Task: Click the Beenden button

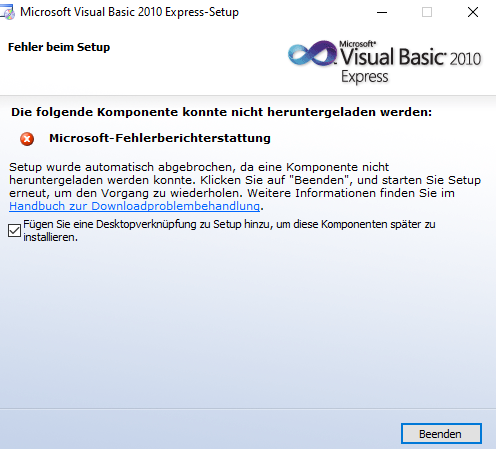Action: point(441,434)
